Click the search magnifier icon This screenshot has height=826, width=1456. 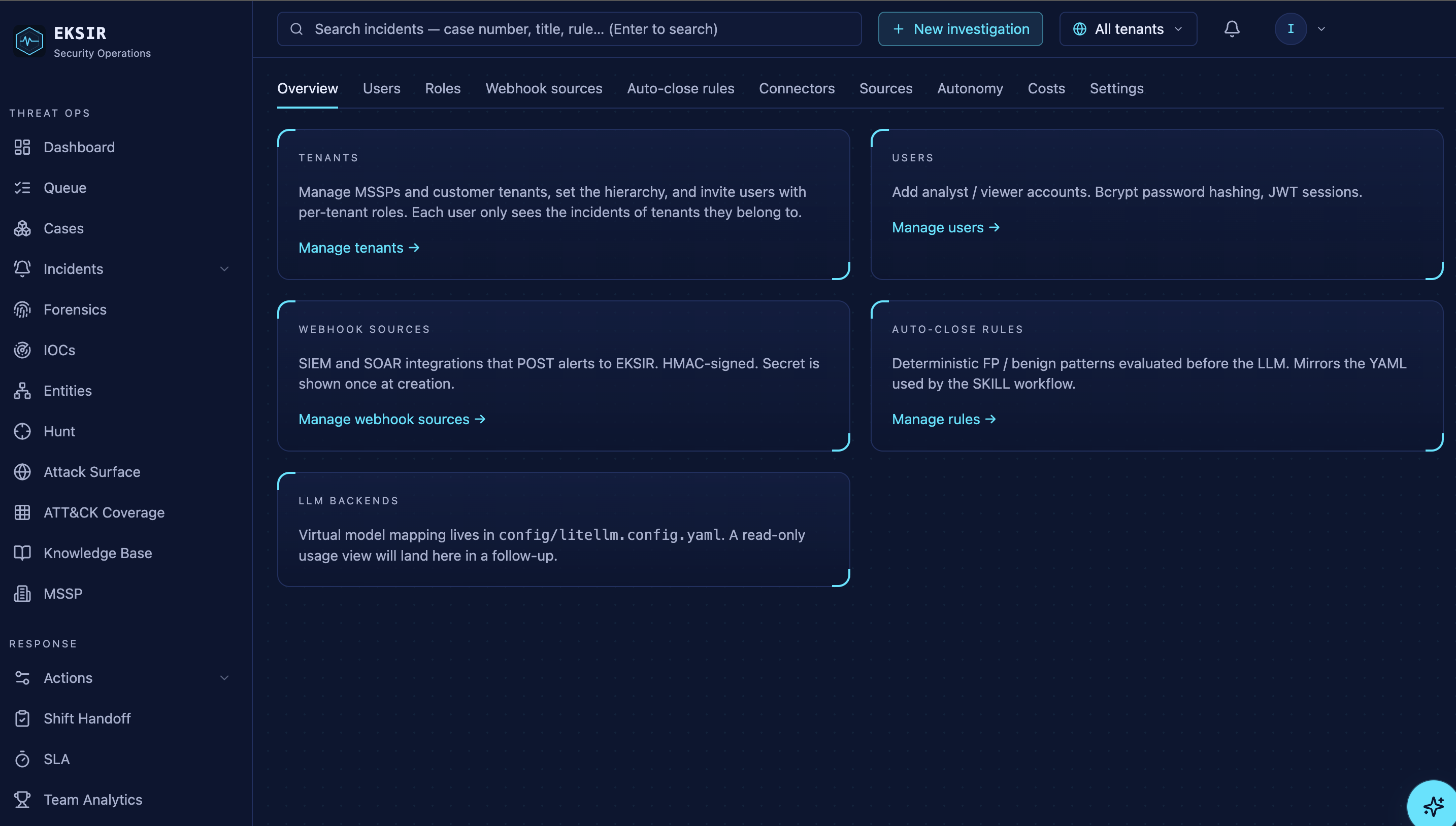(x=296, y=29)
